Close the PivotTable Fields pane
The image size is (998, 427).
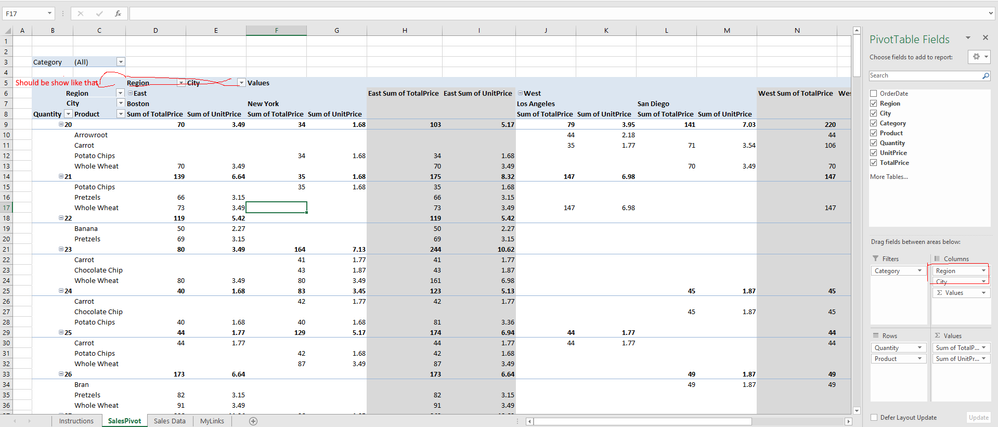point(984,38)
